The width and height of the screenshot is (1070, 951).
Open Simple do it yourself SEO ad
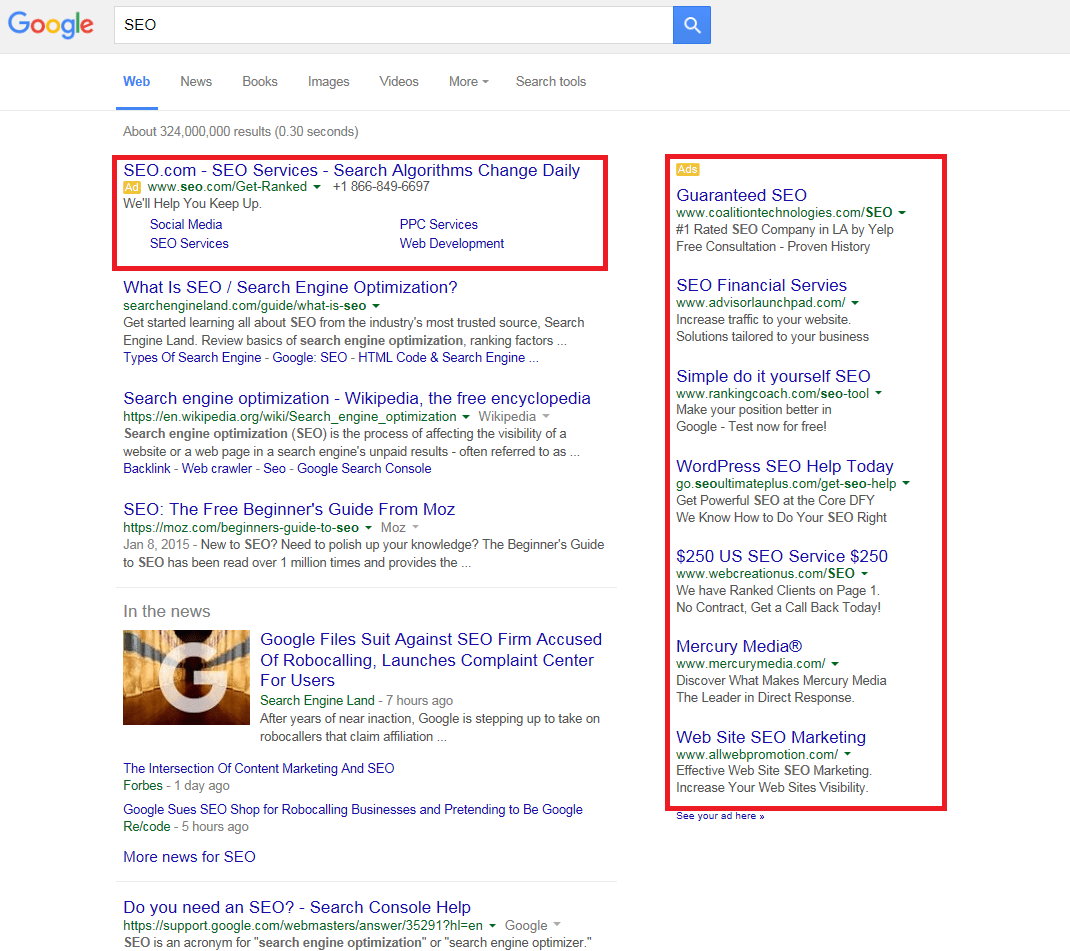pyautogui.click(x=773, y=377)
